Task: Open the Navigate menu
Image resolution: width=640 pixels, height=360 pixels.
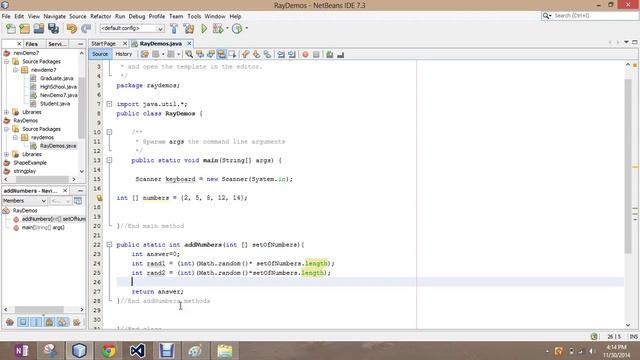Action: (x=55, y=16)
